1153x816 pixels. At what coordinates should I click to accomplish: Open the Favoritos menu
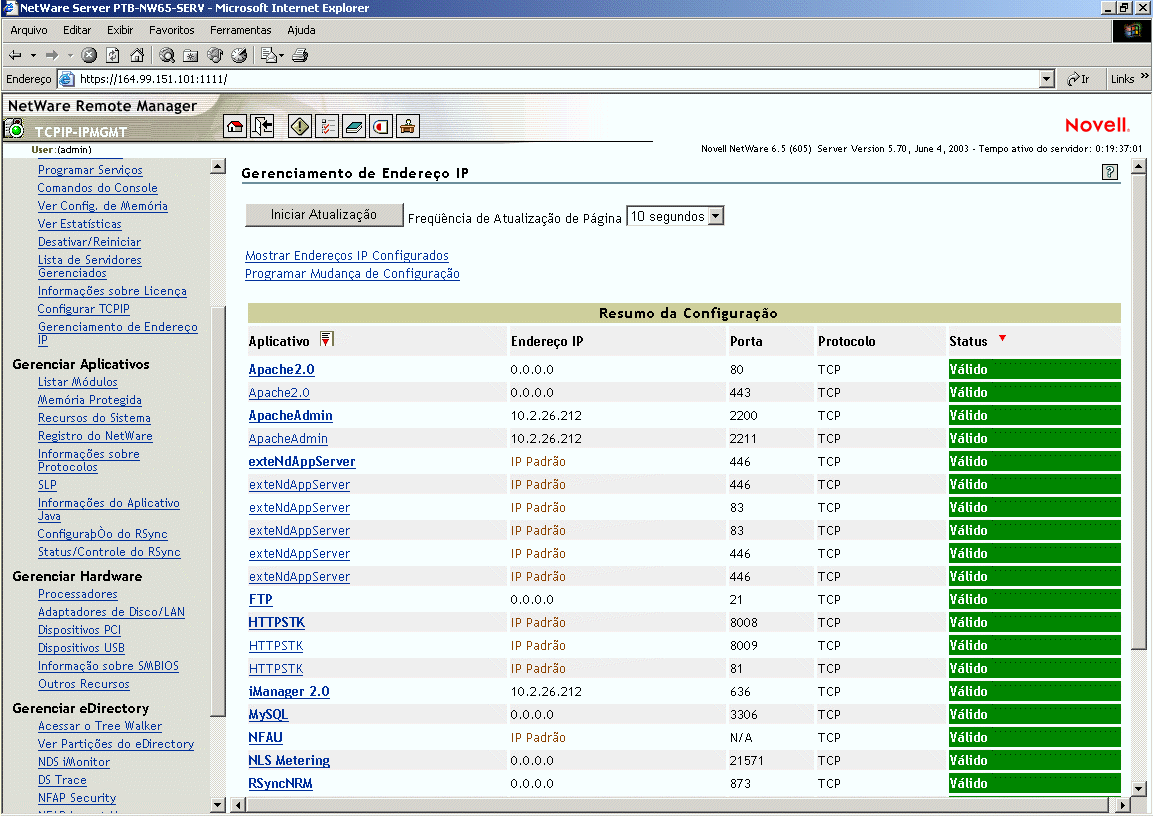[x=172, y=30]
